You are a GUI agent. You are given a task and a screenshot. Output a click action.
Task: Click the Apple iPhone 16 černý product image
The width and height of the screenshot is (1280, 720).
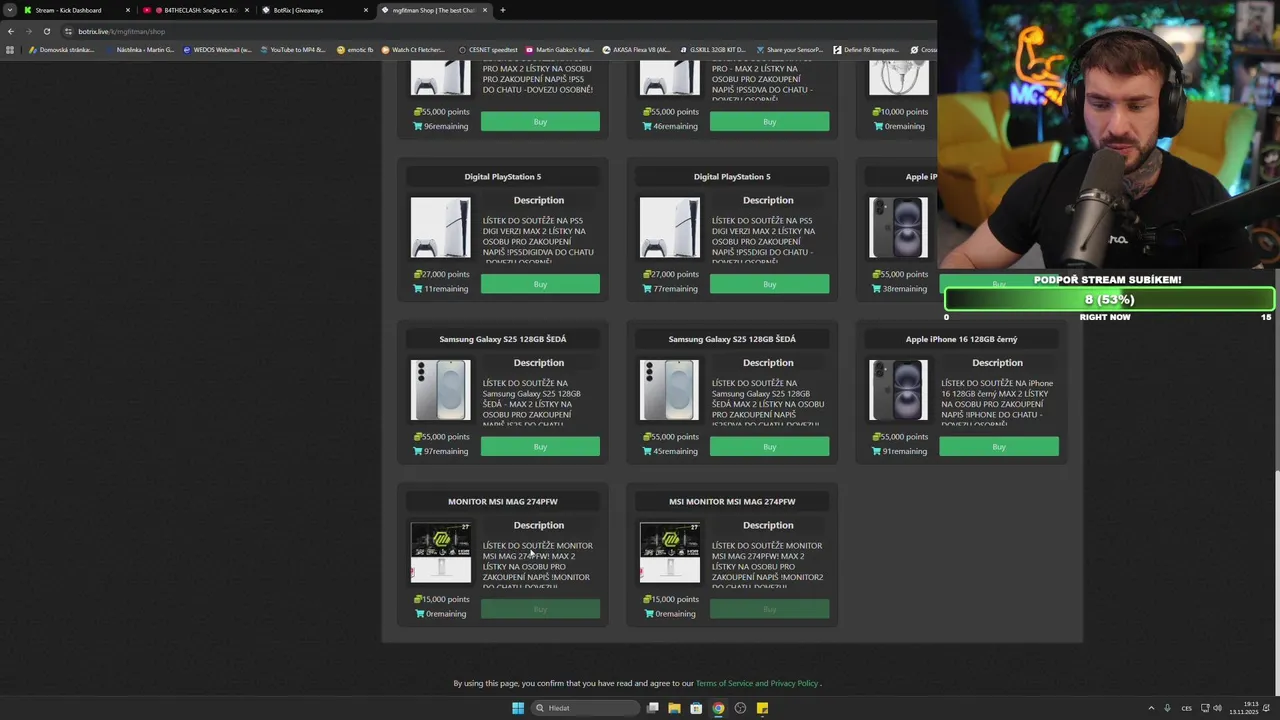pyautogui.click(x=898, y=390)
